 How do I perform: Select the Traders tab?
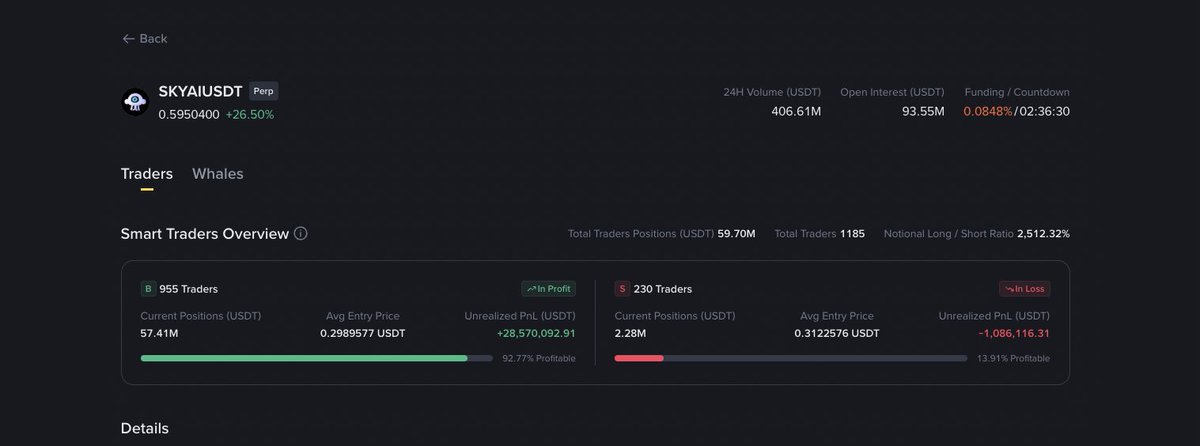[x=146, y=174]
